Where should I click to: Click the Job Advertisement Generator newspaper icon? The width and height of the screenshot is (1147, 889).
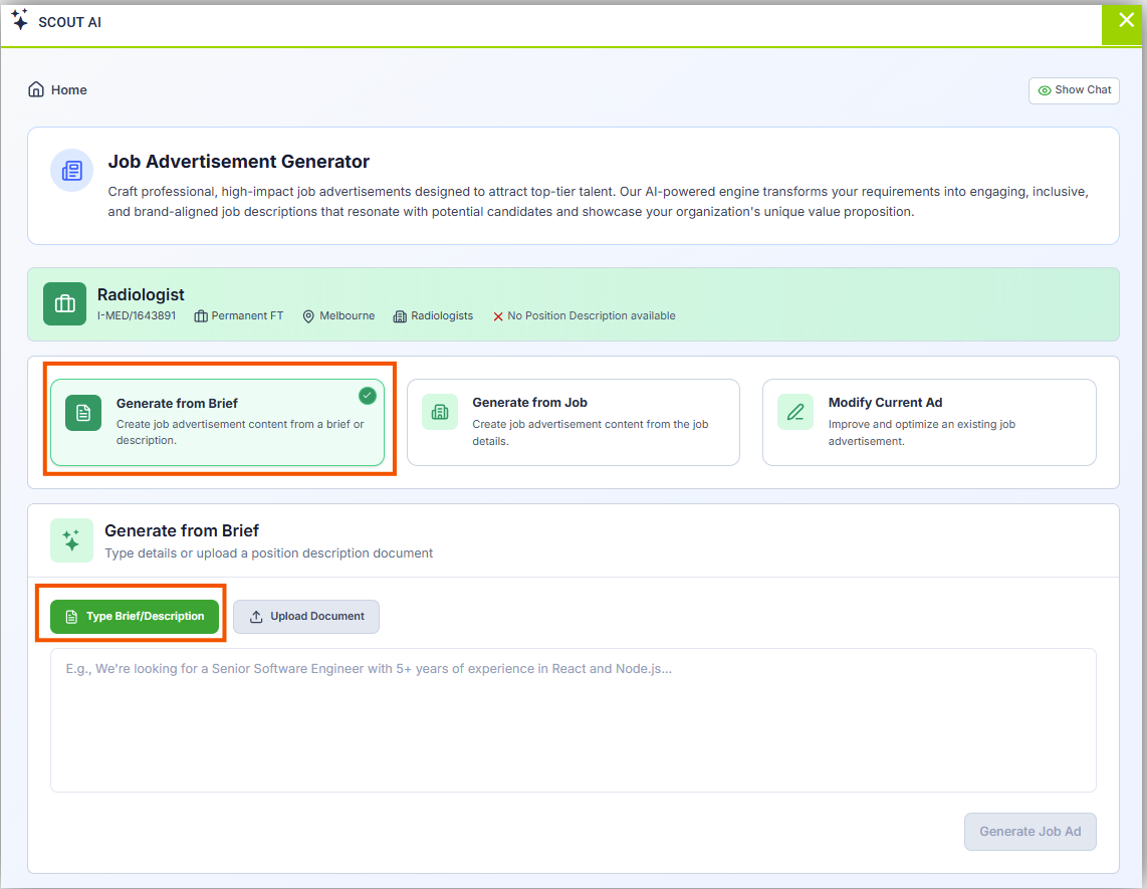[72, 171]
